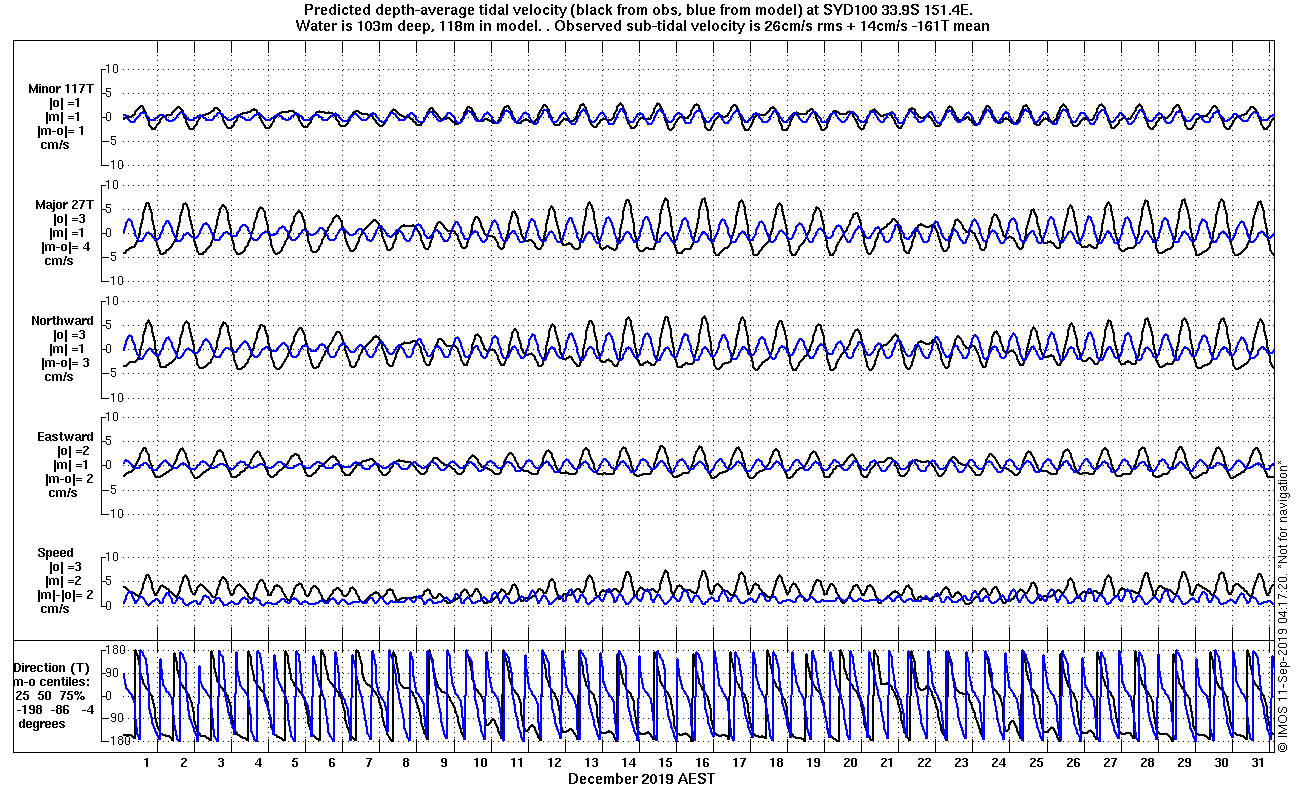This screenshot has height=800, width=1300.
Task: Click the '|m-o|= 4' statistic under Major 27T
Action: coord(65,247)
